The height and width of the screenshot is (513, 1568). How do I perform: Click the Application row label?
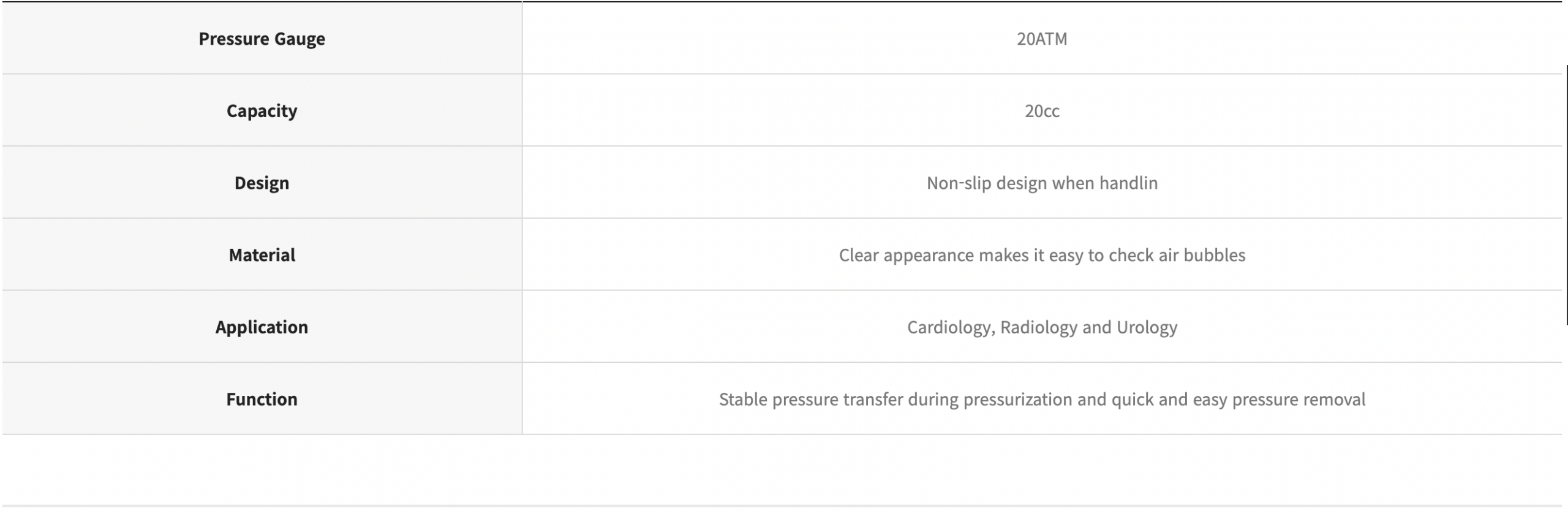(x=262, y=327)
